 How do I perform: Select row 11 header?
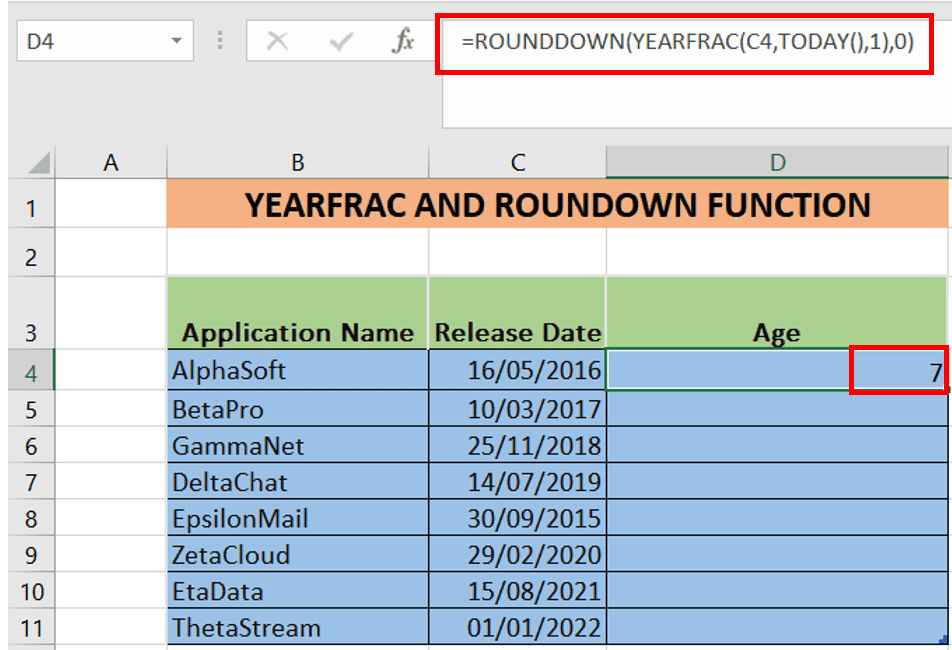pos(32,627)
